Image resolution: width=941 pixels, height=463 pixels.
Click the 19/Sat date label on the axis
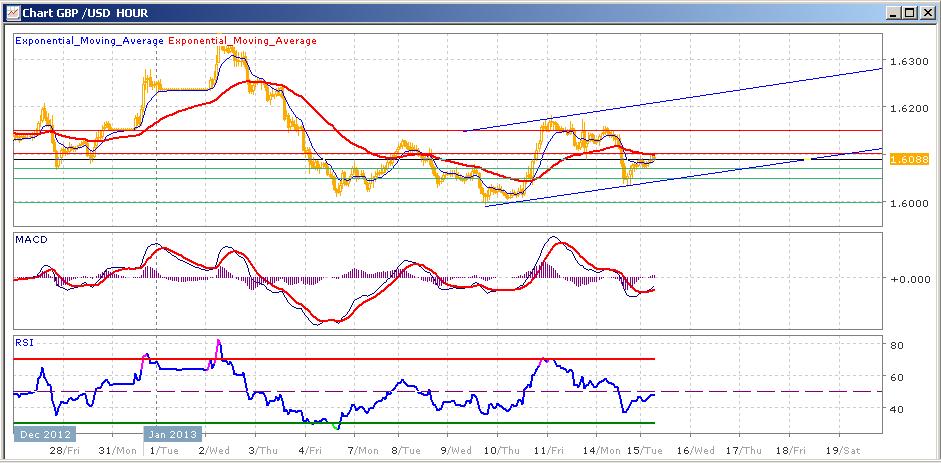click(842, 452)
